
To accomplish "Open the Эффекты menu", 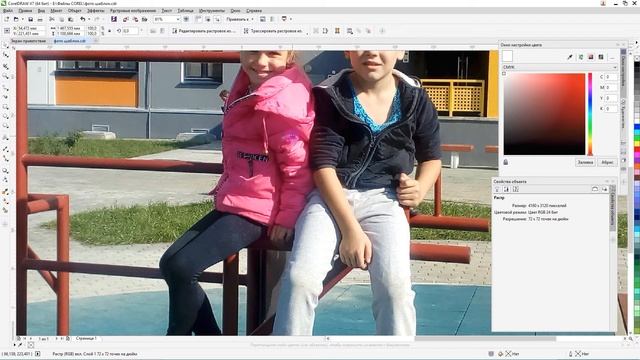I will pos(96,11).
